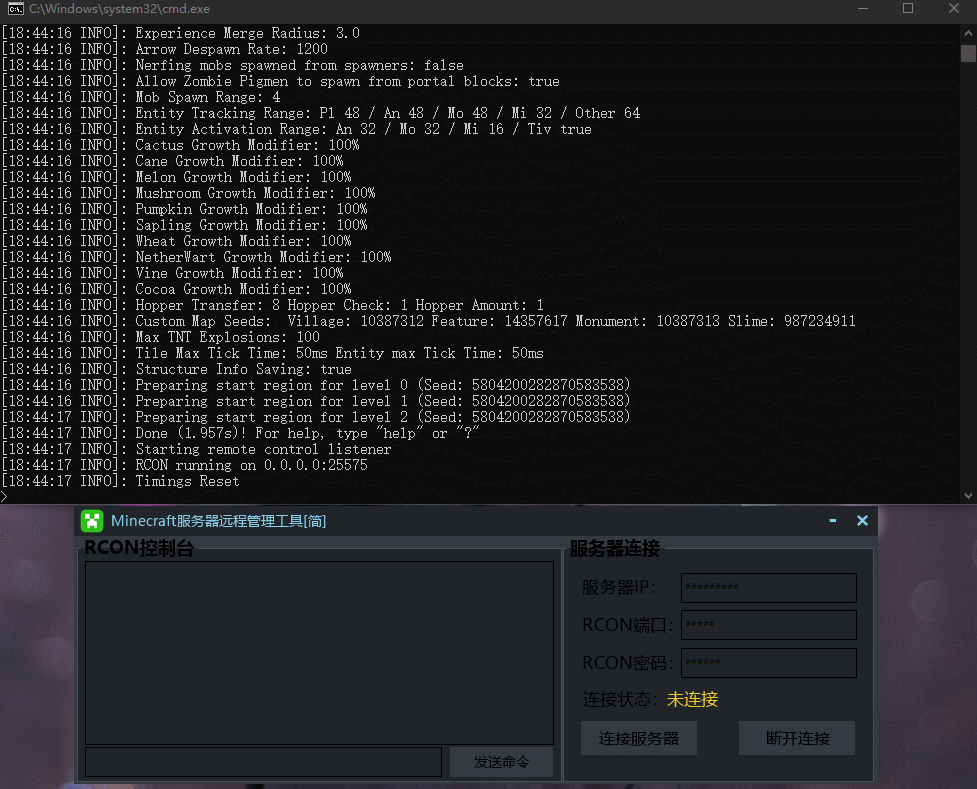
Task: Focus the RCON端口 port field
Action: pyautogui.click(x=768, y=625)
